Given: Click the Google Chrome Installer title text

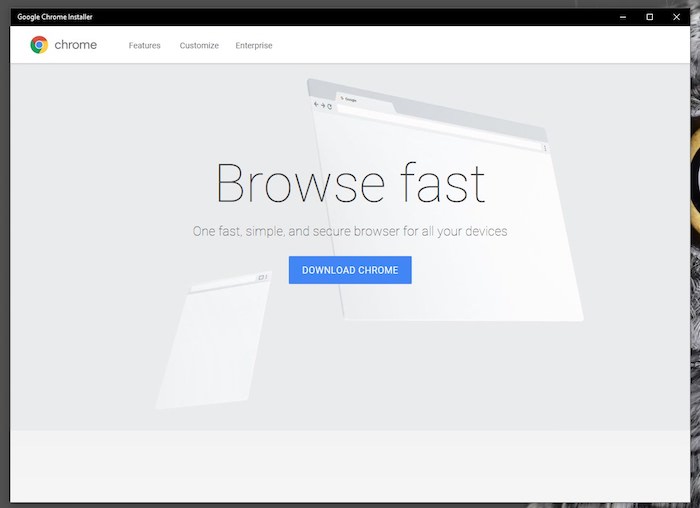Looking at the screenshot, I should pyautogui.click(x=55, y=17).
